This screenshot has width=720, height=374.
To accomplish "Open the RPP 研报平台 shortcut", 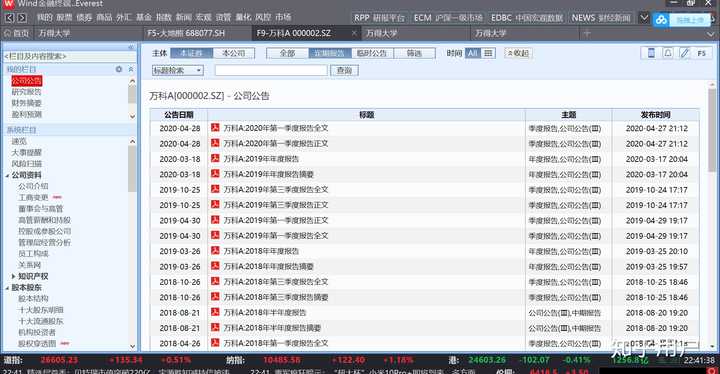I will [379, 18].
